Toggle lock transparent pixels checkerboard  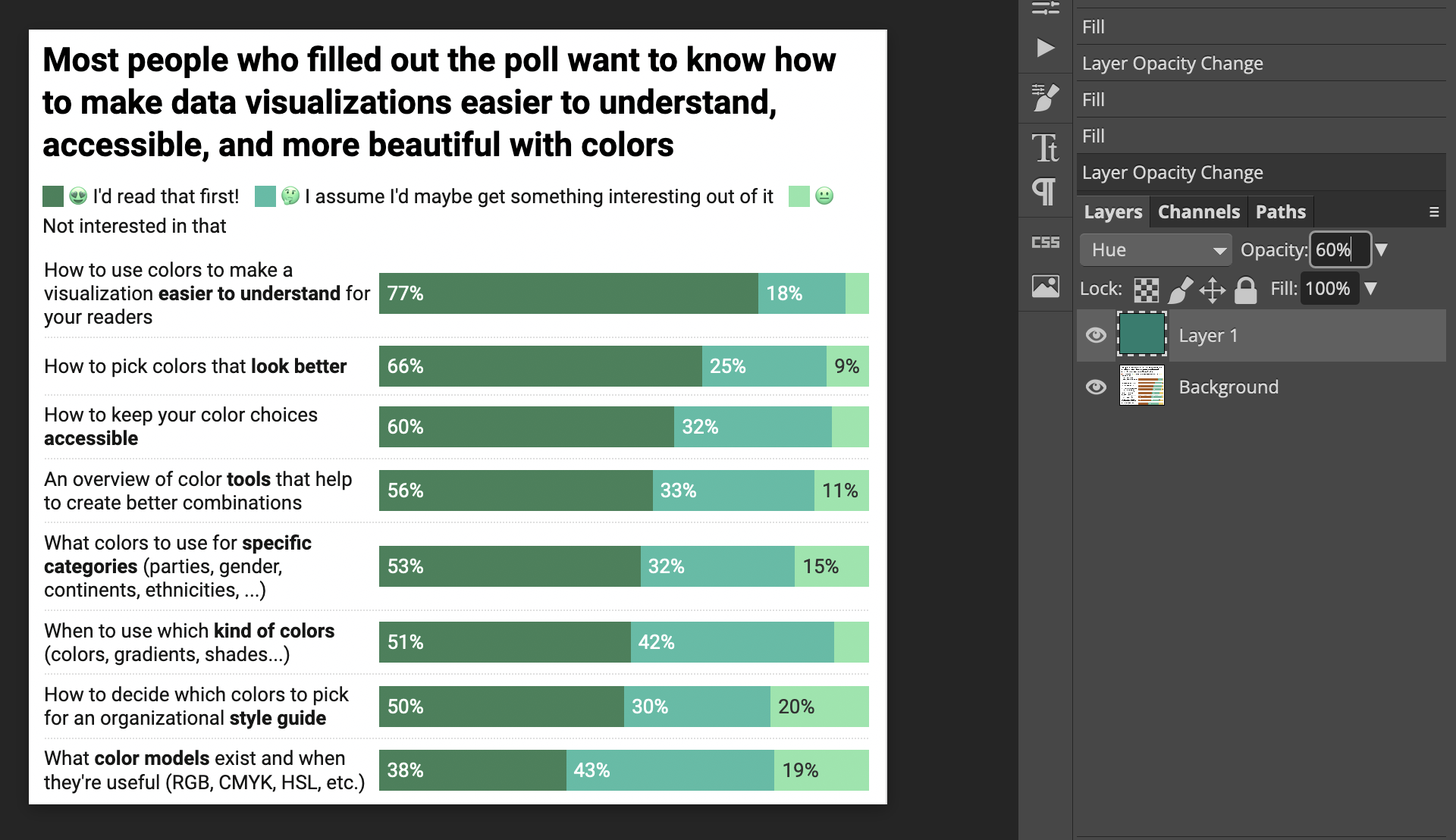pyautogui.click(x=1146, y=290)
